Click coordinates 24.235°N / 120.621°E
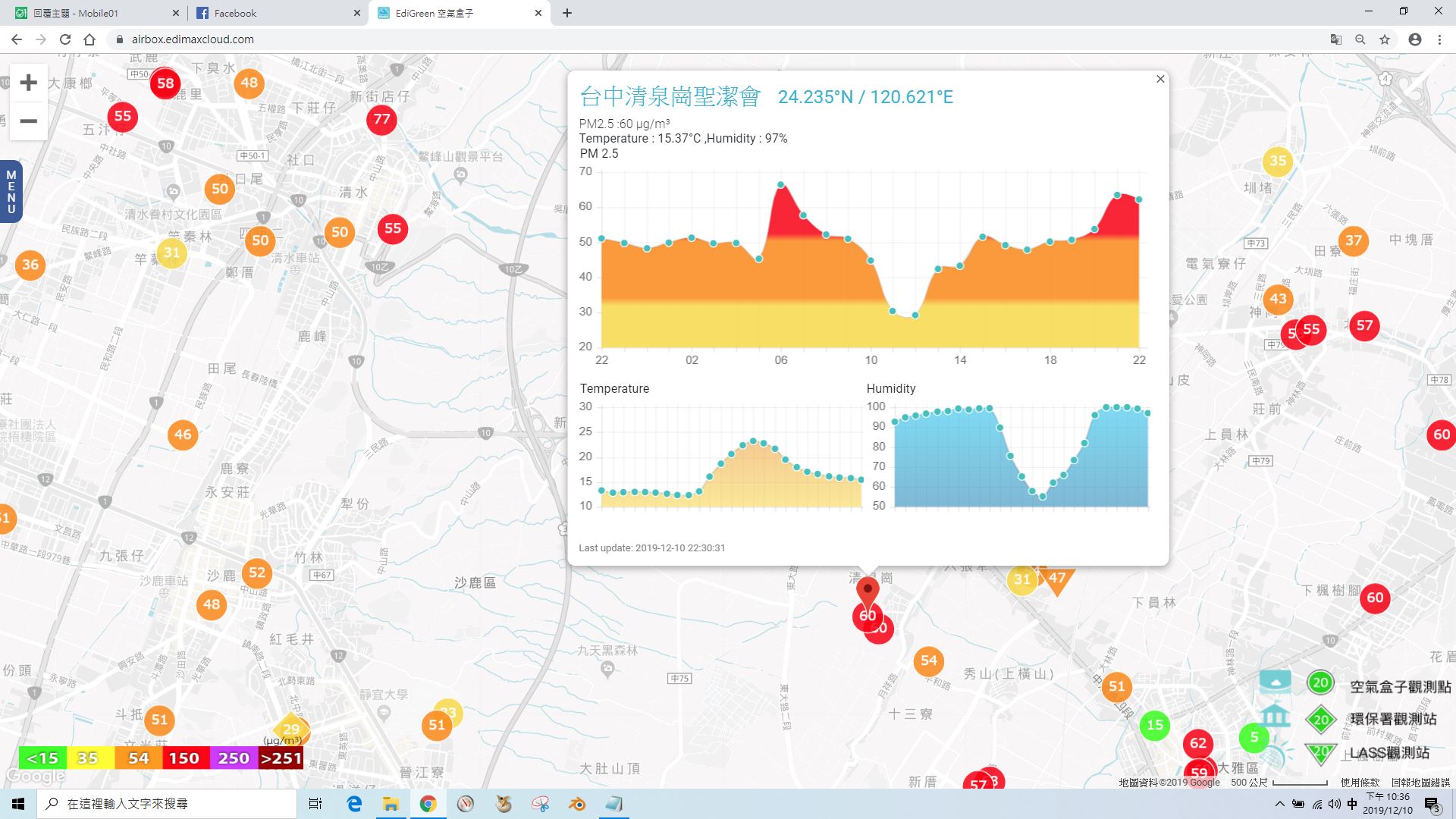This screenshot has height=819, width=1456. (865, 97)
